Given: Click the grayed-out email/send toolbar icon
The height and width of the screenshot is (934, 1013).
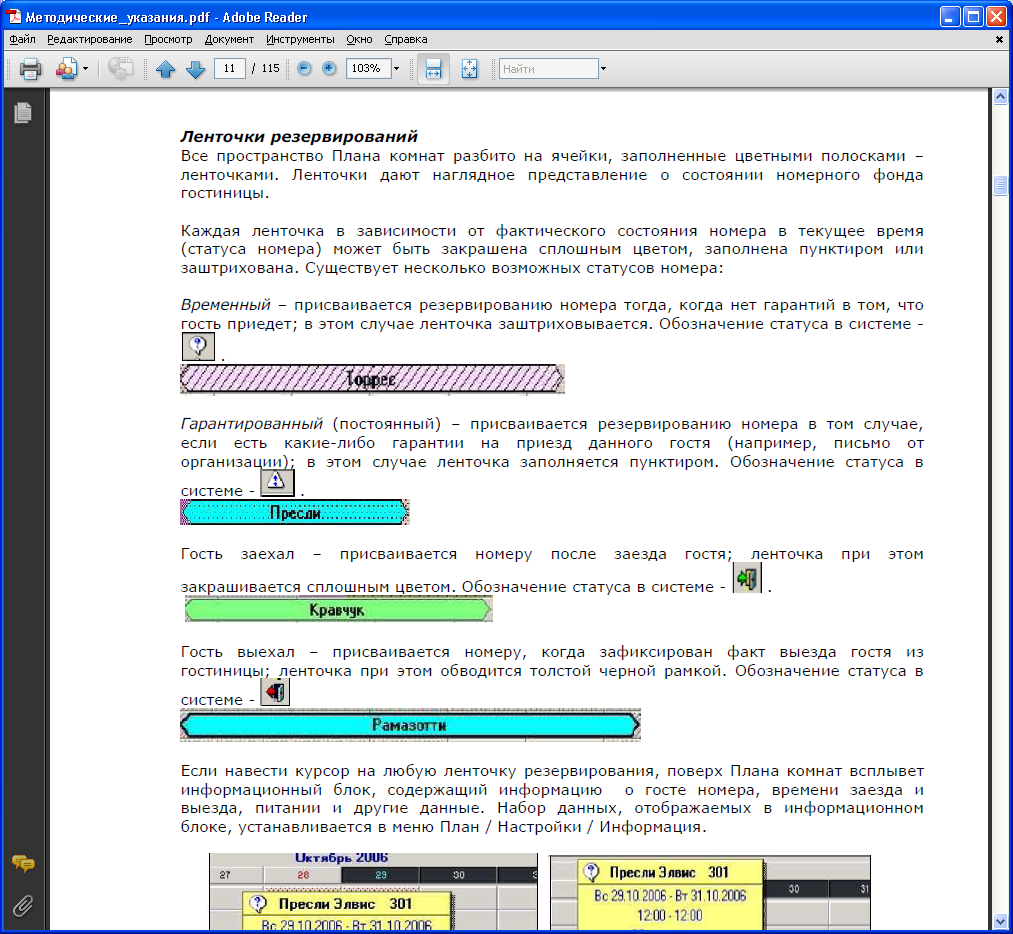Looking at the screenshot, I should click(x=120, y=68).
